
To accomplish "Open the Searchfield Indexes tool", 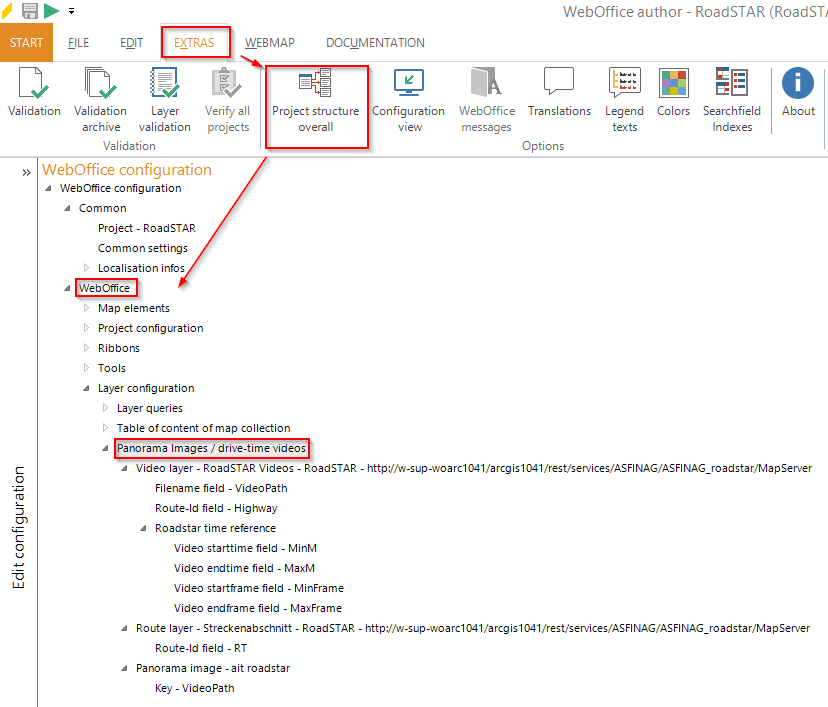I will (x=732, y=95).
